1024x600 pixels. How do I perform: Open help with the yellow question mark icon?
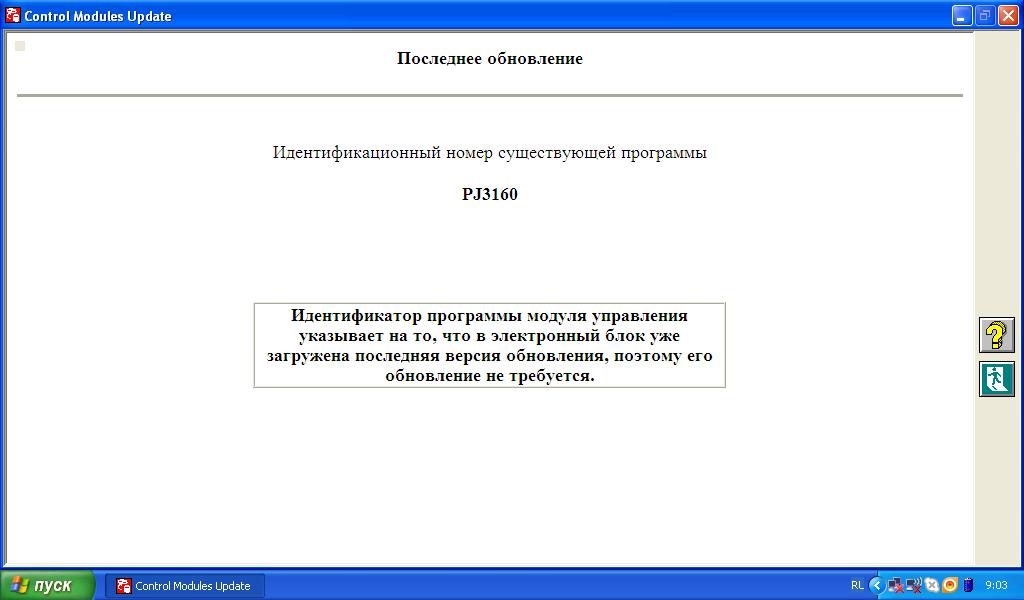[996, 335]
